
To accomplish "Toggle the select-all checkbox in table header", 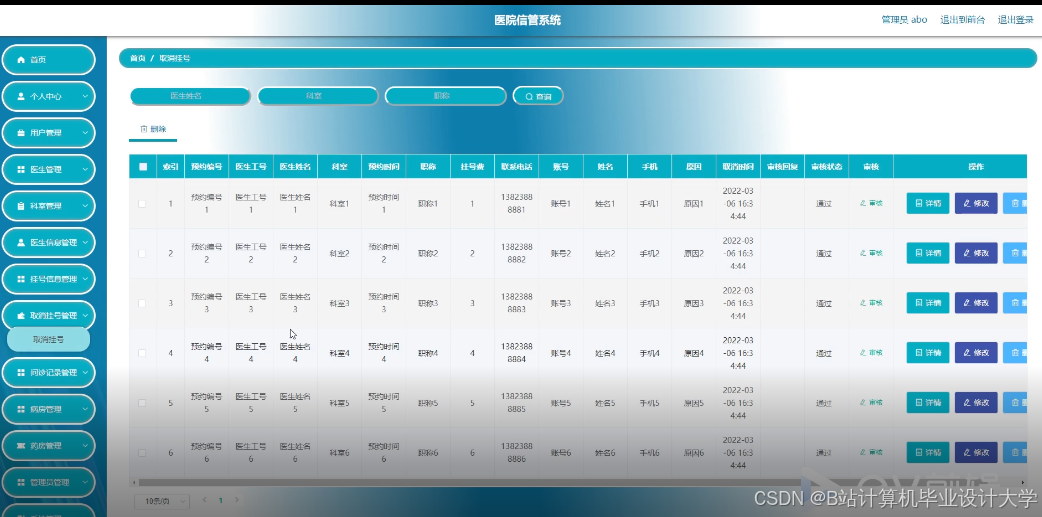I will [143, 167].
